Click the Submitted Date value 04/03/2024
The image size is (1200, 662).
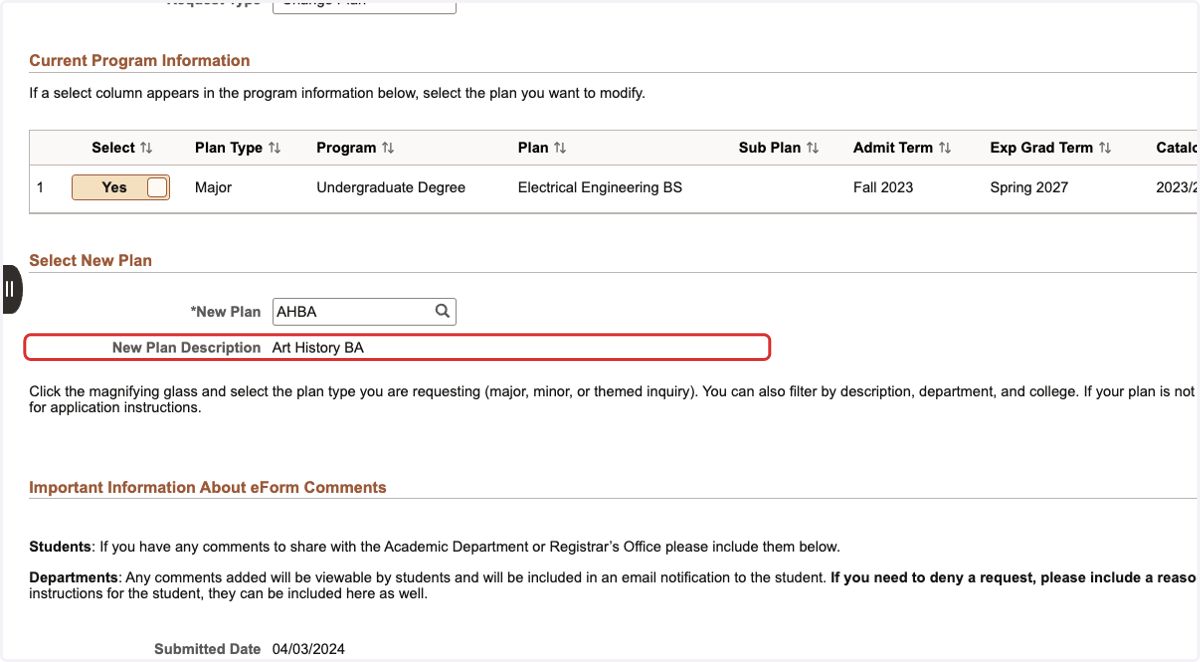(308, 649)
